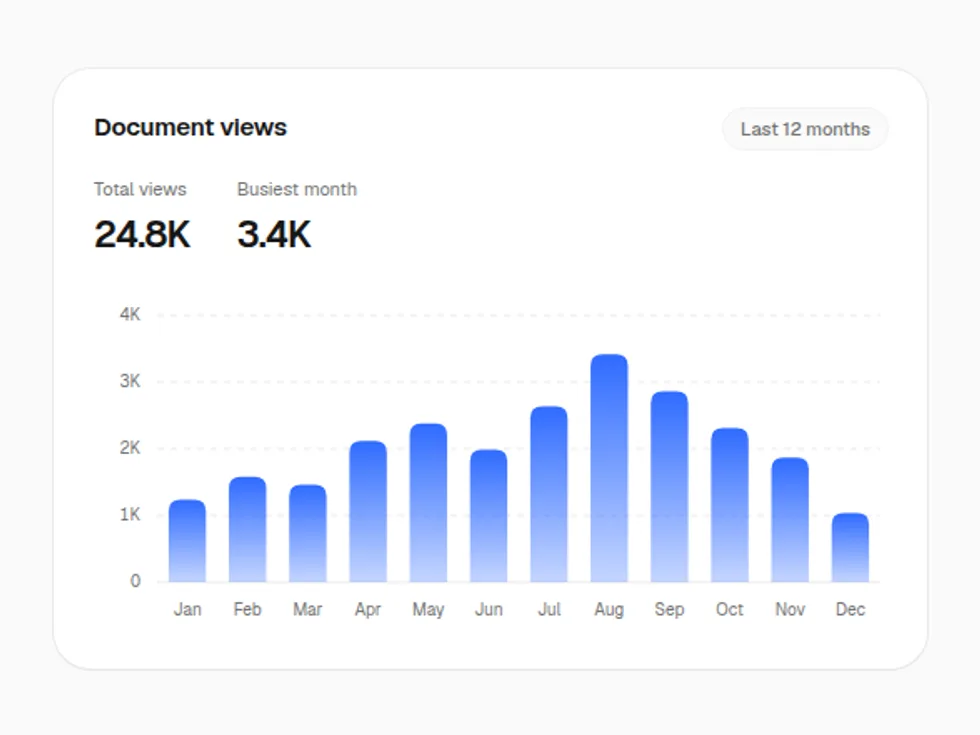Click the Feb axis label
Screen dimensions: 980x735
tap(248, 609)
